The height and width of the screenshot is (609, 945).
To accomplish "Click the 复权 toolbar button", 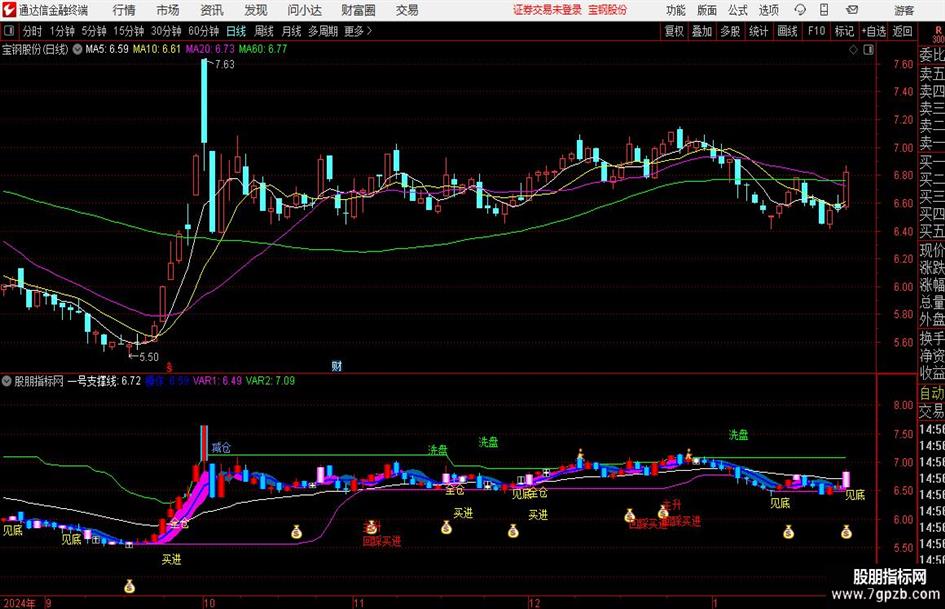I will click(x=674, y=31).
